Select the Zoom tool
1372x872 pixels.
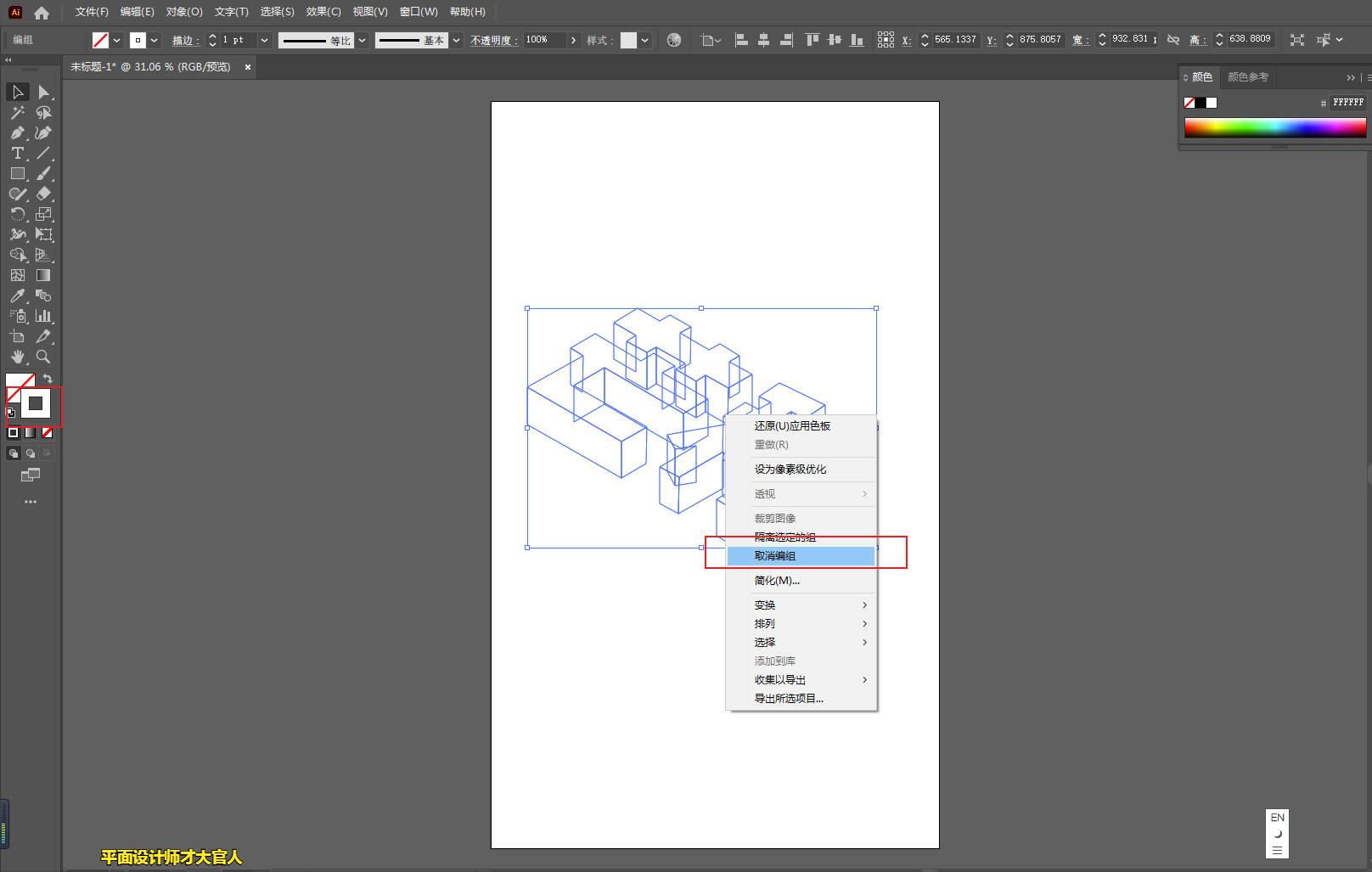coord(43,357)
